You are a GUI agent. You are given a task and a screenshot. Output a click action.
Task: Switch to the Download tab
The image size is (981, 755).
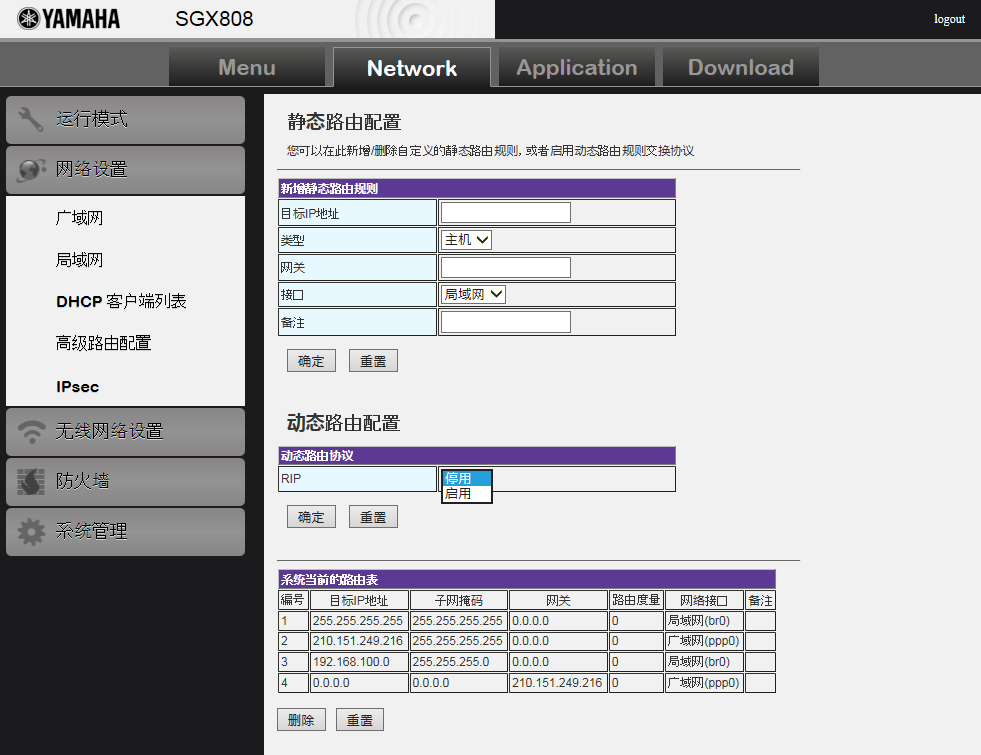click(740, 68)
